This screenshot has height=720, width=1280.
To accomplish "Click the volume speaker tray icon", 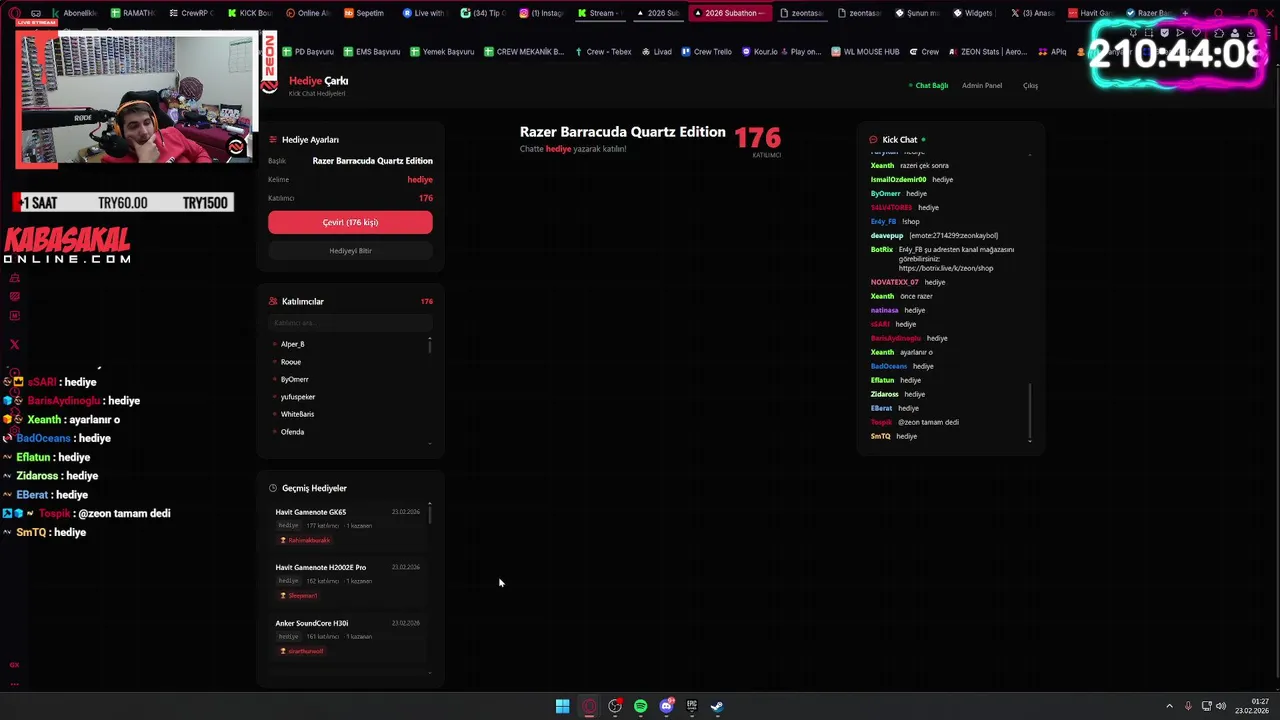I will tap(1221, 706).
